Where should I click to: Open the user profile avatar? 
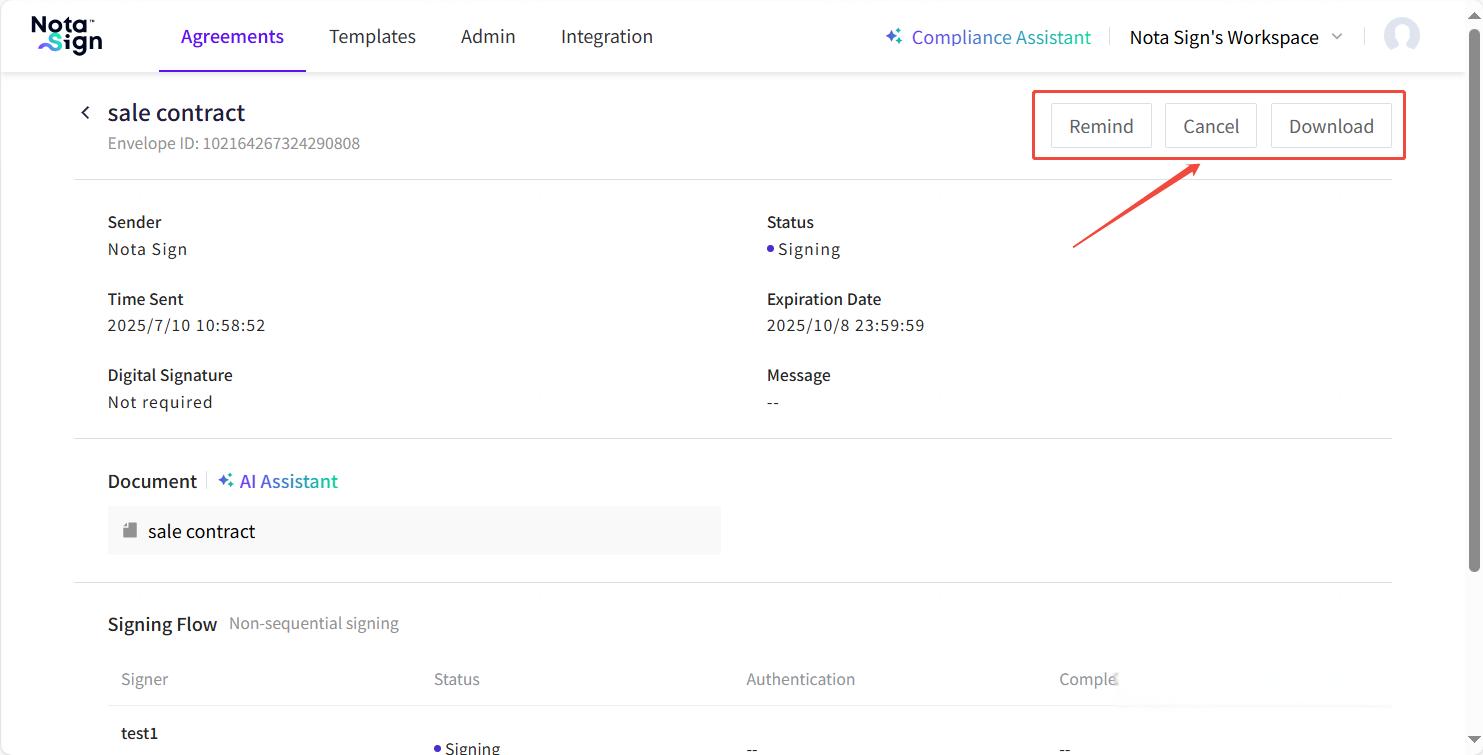[1401, 36]
